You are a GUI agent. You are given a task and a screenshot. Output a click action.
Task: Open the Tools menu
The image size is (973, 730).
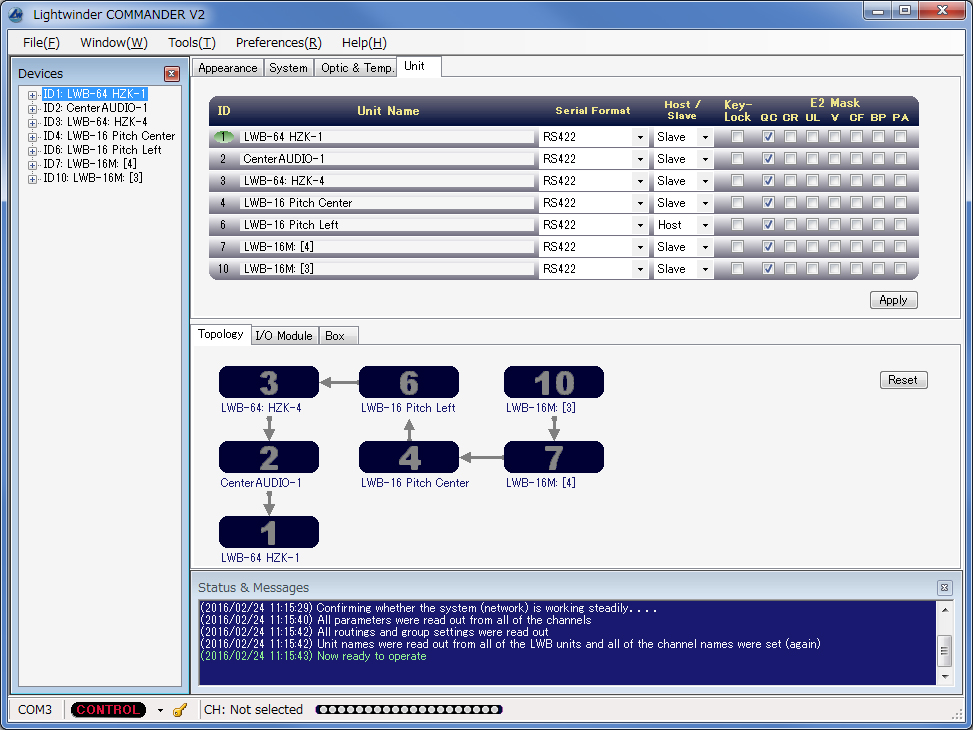point(192,43)
